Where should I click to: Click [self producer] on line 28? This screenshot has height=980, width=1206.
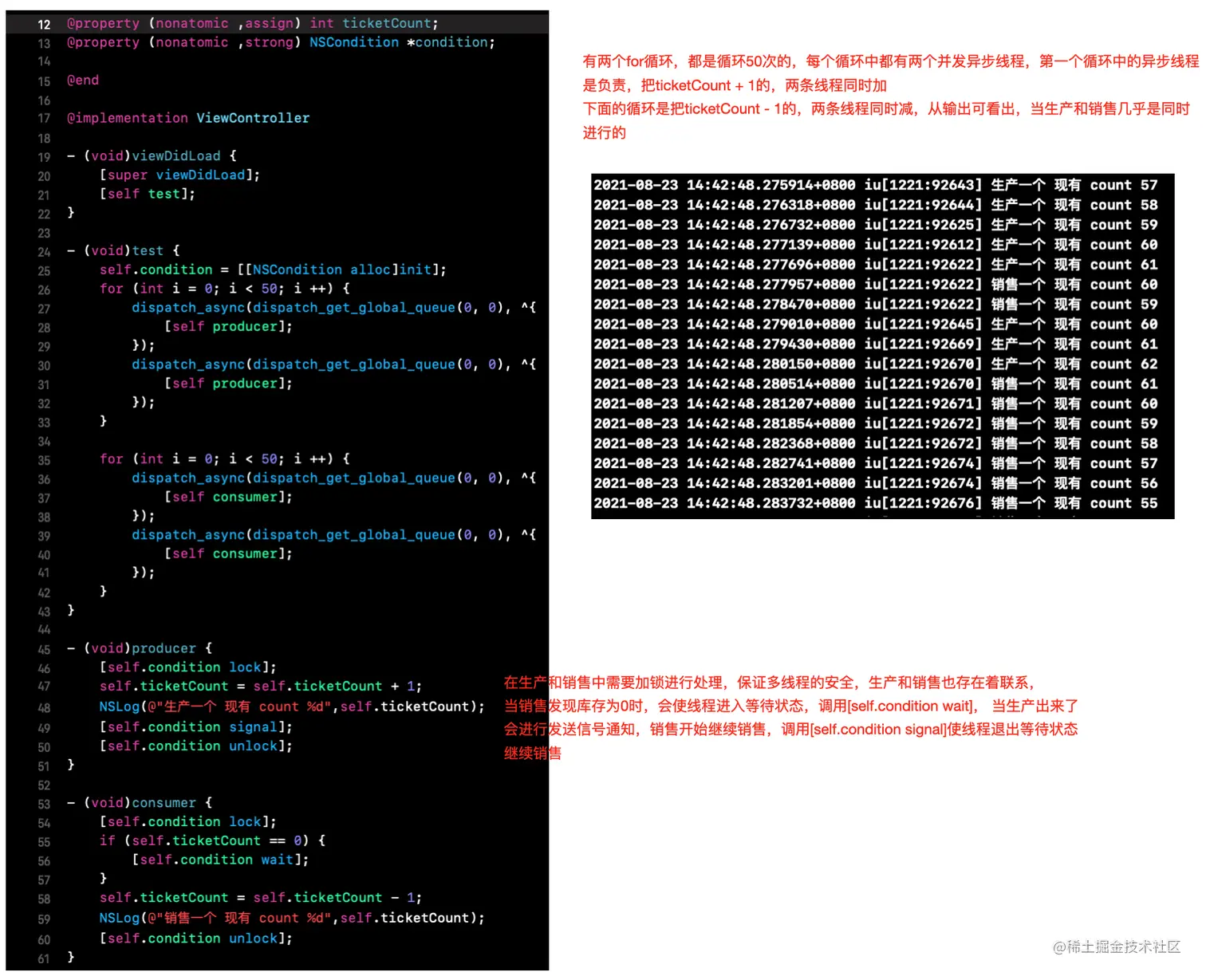point(228,327)
